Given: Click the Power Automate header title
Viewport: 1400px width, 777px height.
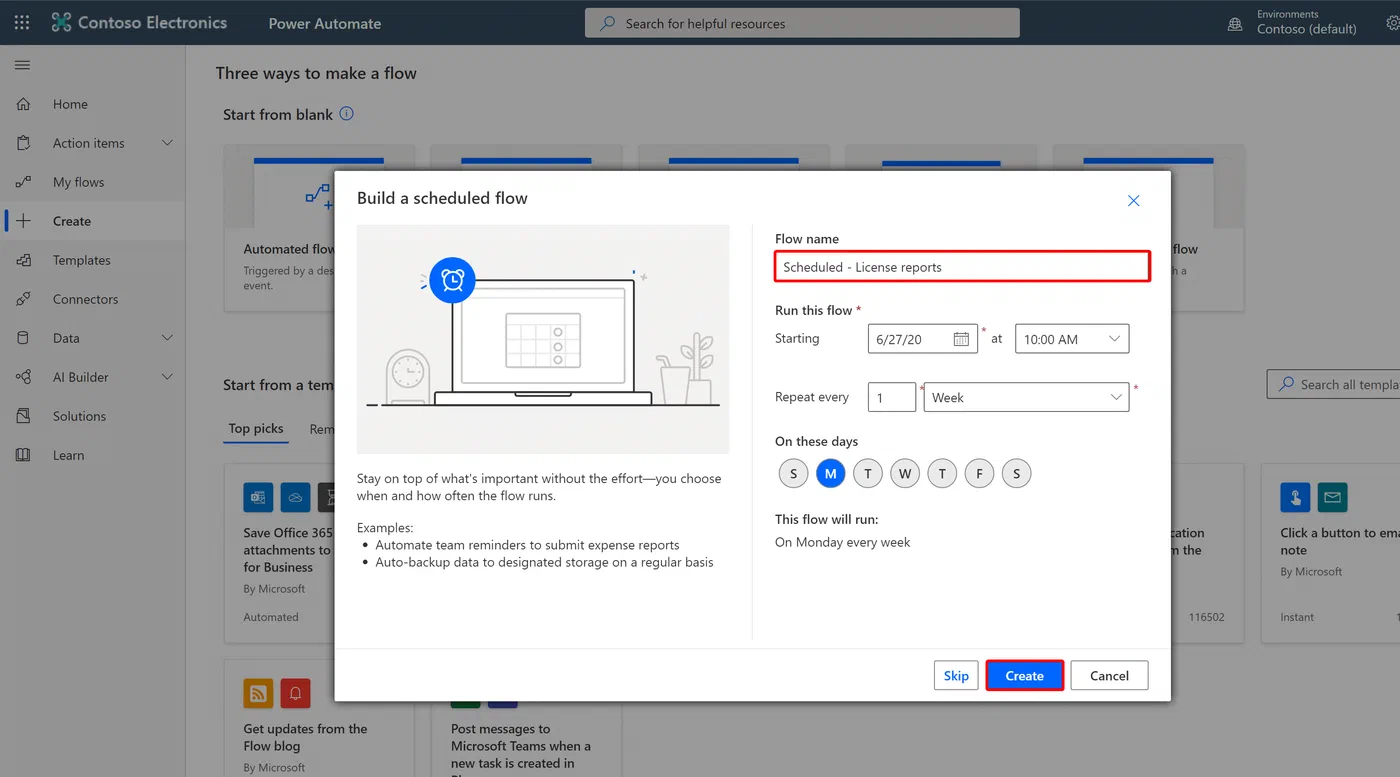Looking at the screenshot, I should [325, 23].
